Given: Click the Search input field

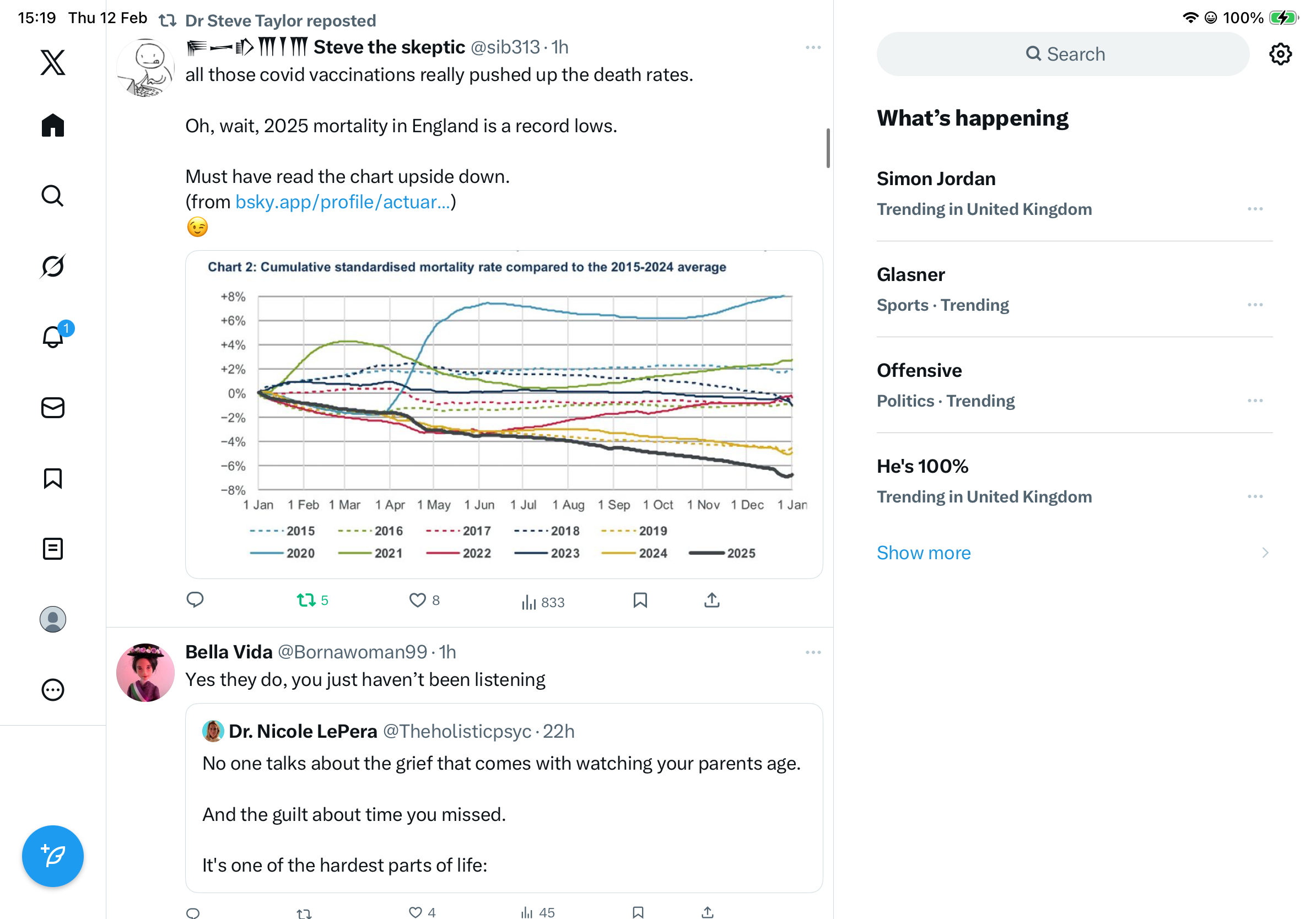Looking at the screenshot, I should coord(1062,54).
